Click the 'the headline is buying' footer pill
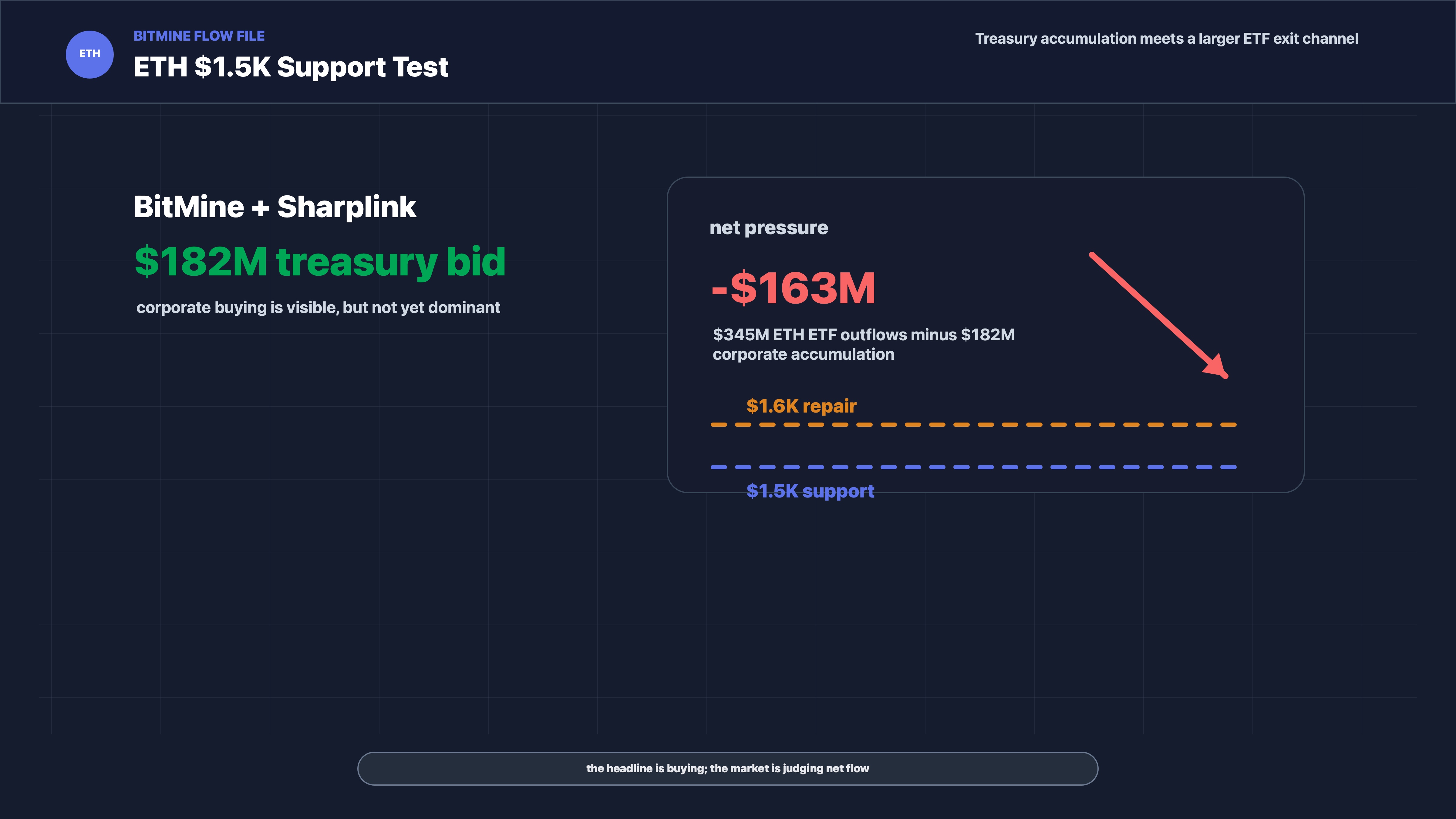This screenshot has height=819, width=1456. pos(727,769)
